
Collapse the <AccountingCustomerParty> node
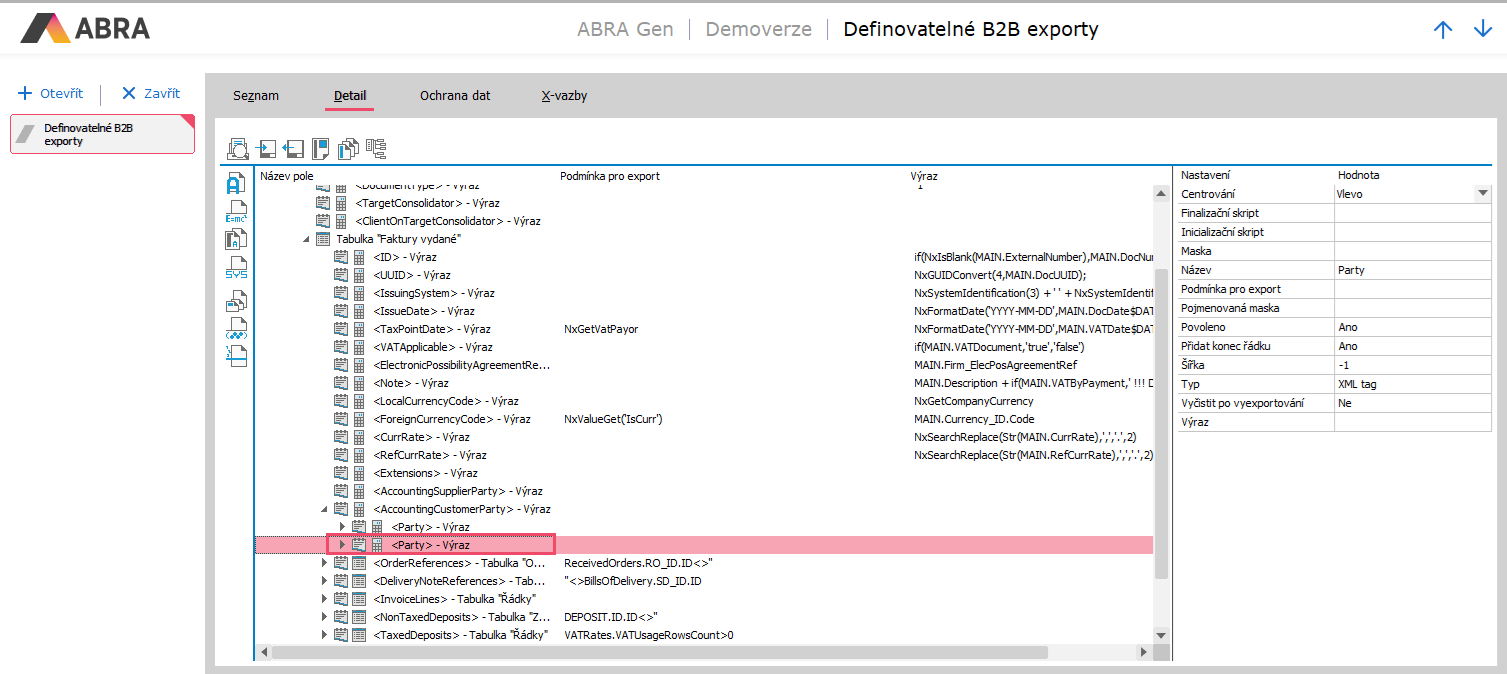coord(324,509)
